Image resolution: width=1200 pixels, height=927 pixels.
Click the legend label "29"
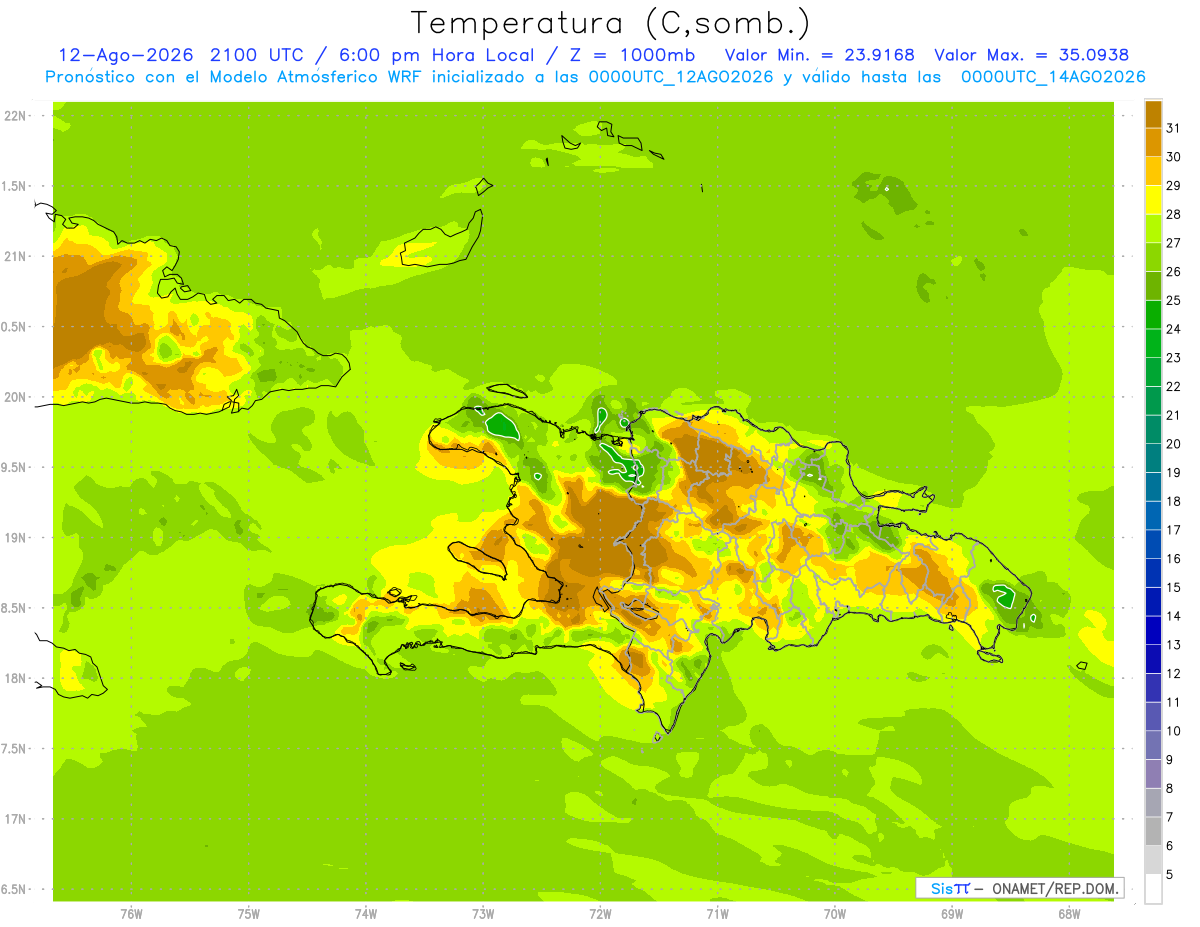point(1174,185)
